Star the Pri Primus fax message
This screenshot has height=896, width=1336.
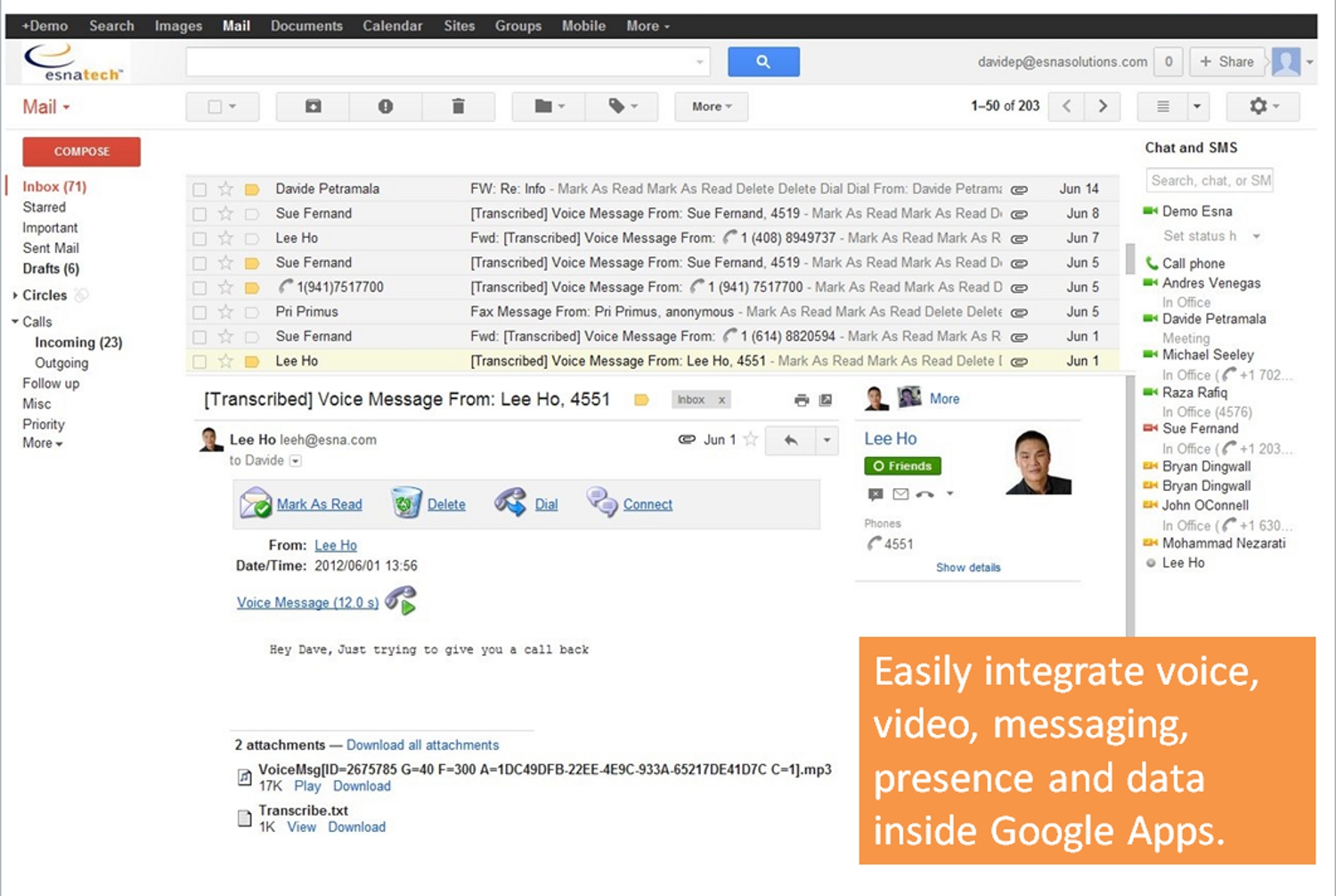[x=225, y=312]
